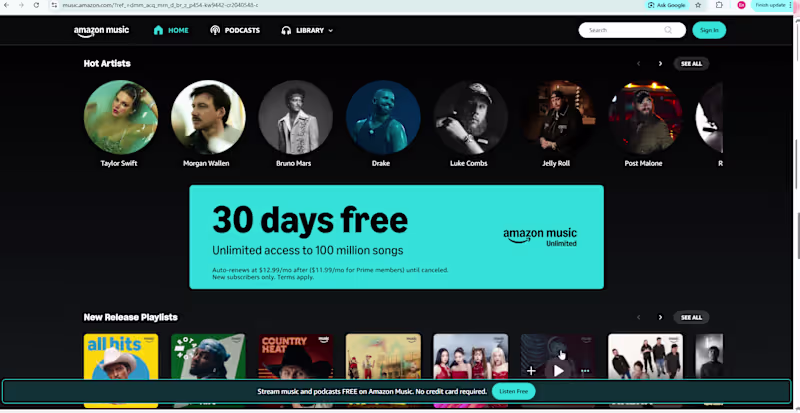The height and width of the screenshot is (413, 800).
Task: Open the Podcasts tab
Action: [x=235, y=31]
